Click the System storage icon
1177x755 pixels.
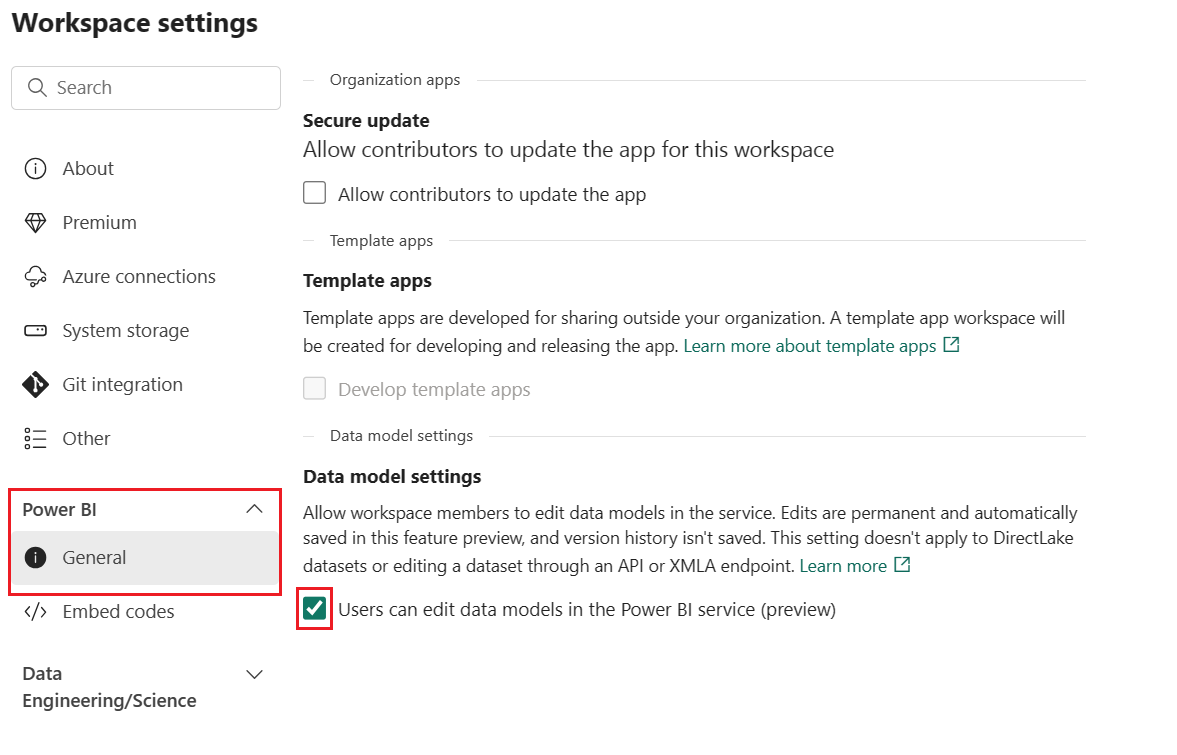pyautogui.click(x=36, y=330)
